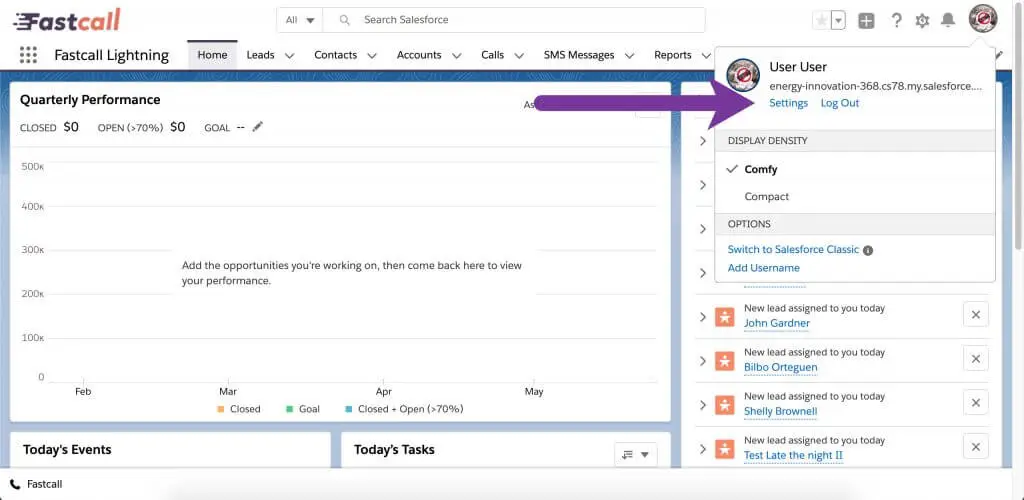The width and height of the screenshot is (1024, 500).
Task: Open the Fastcall utility bar item
Action: [37, 485]
